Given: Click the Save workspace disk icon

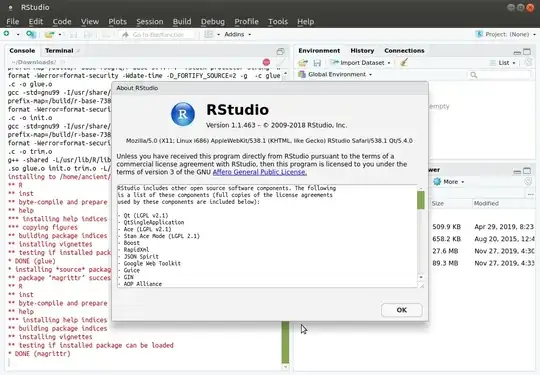Looking at the screenshot, I should pyautogui.click(x=317, y=63).
